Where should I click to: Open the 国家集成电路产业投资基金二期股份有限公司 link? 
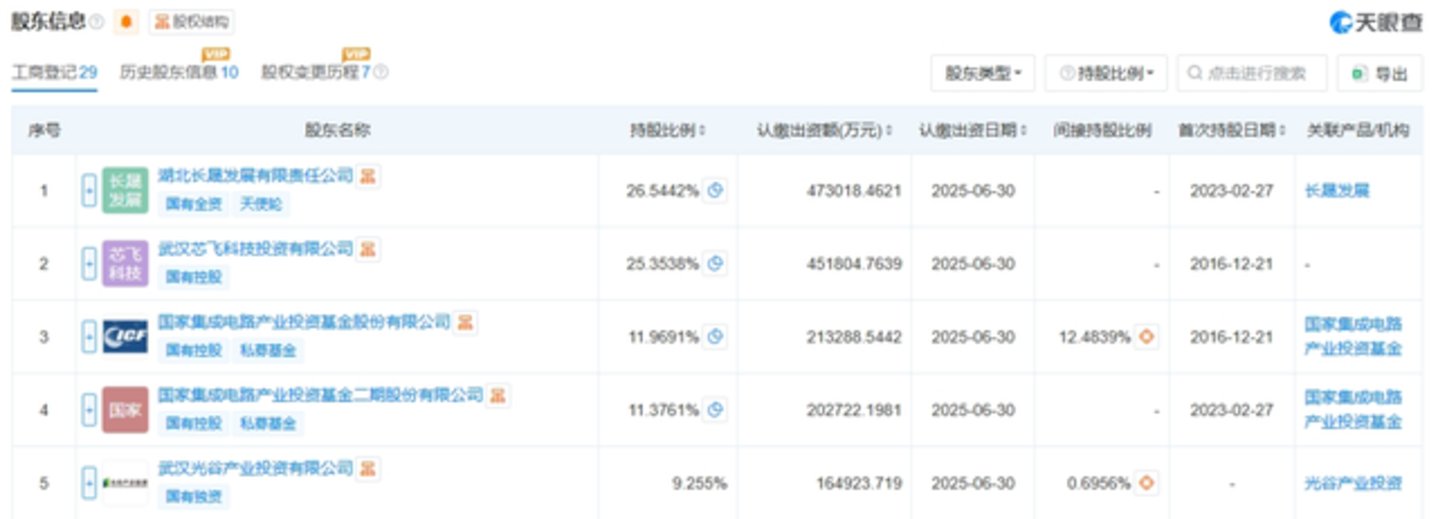(321, 395)
